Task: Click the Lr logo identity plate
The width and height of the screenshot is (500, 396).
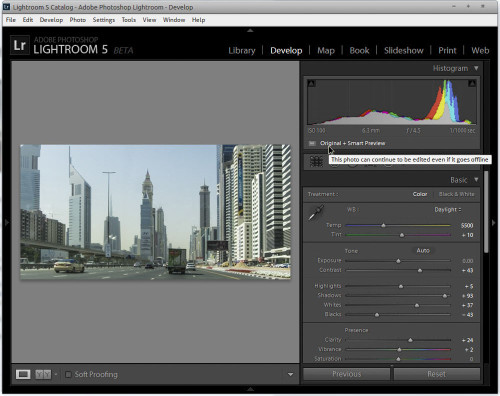Action: [x=20, y=45]
